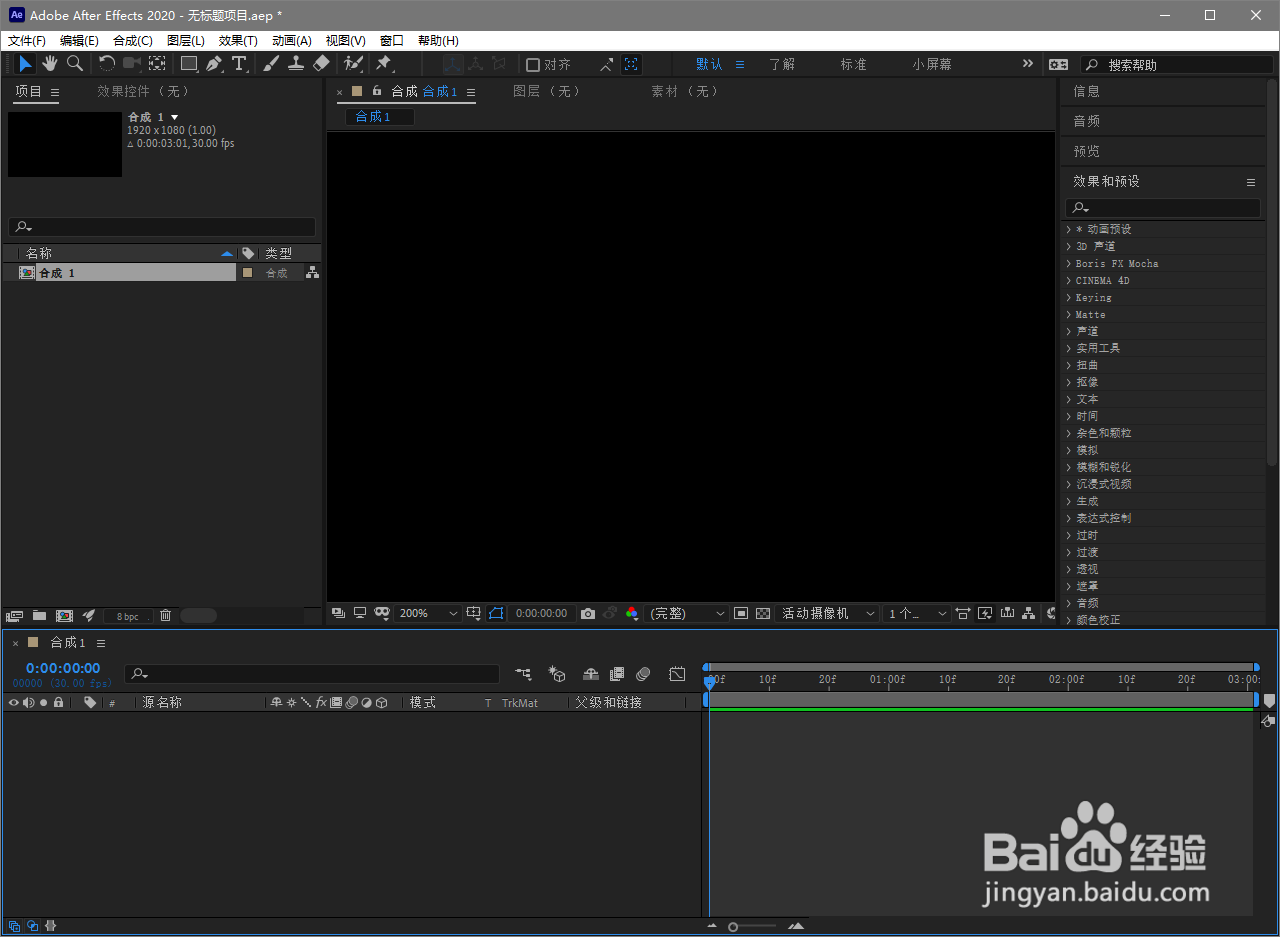
Task: Select the Puppet Pin tool
Action: coord(384,64)
